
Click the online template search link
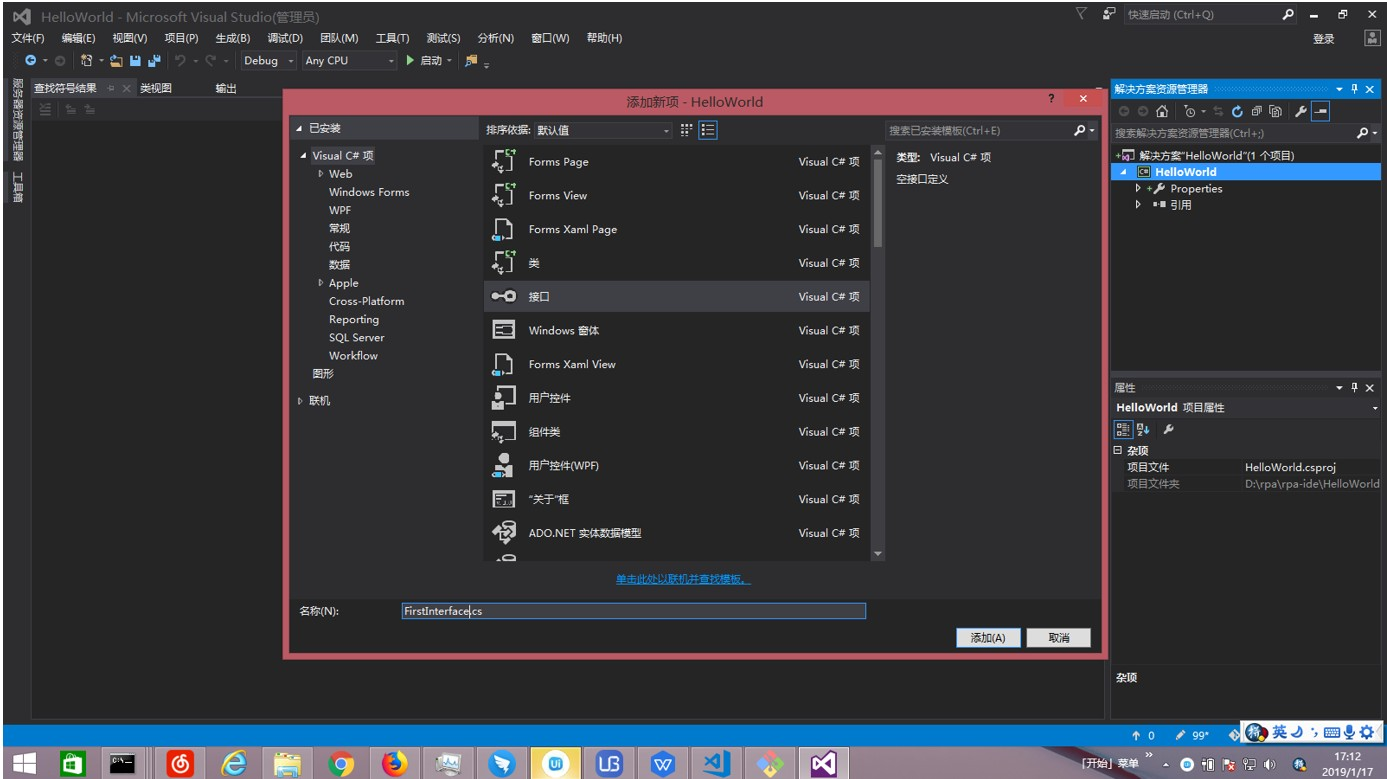click(683, 580)
